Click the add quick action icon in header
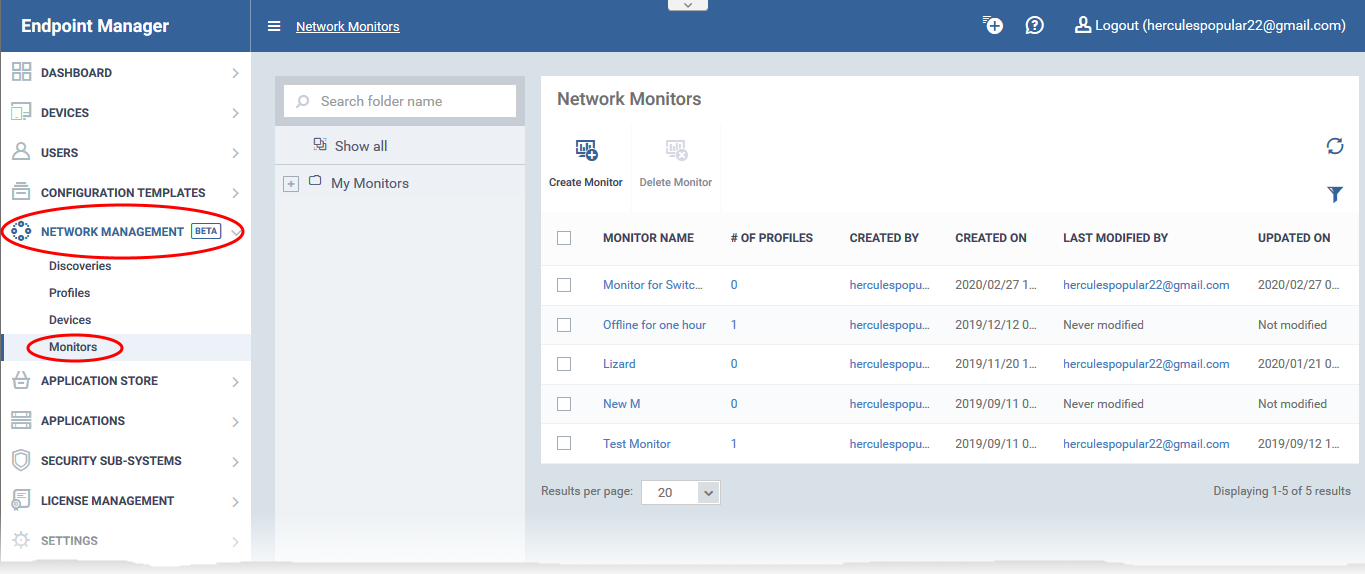1365x574 pixels. [x=992, y=26]
